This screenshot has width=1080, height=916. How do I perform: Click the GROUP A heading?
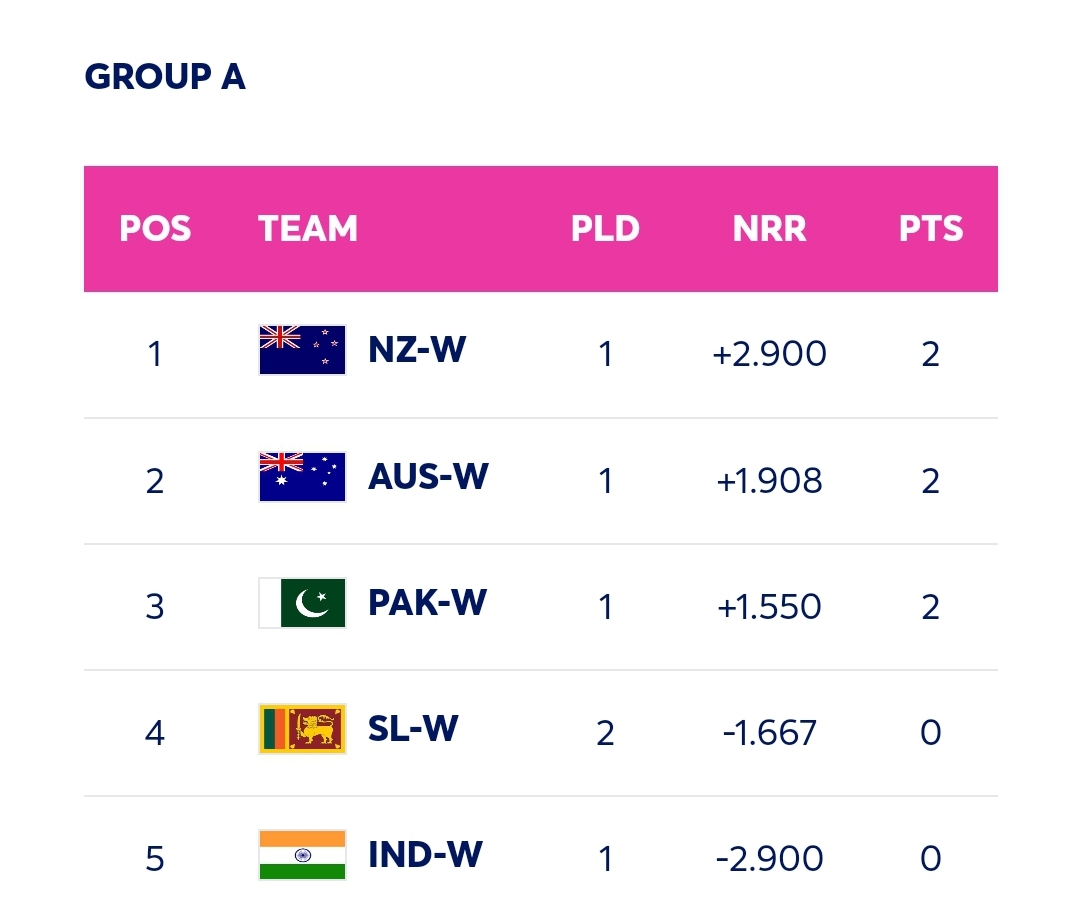[x=165, y=76]
